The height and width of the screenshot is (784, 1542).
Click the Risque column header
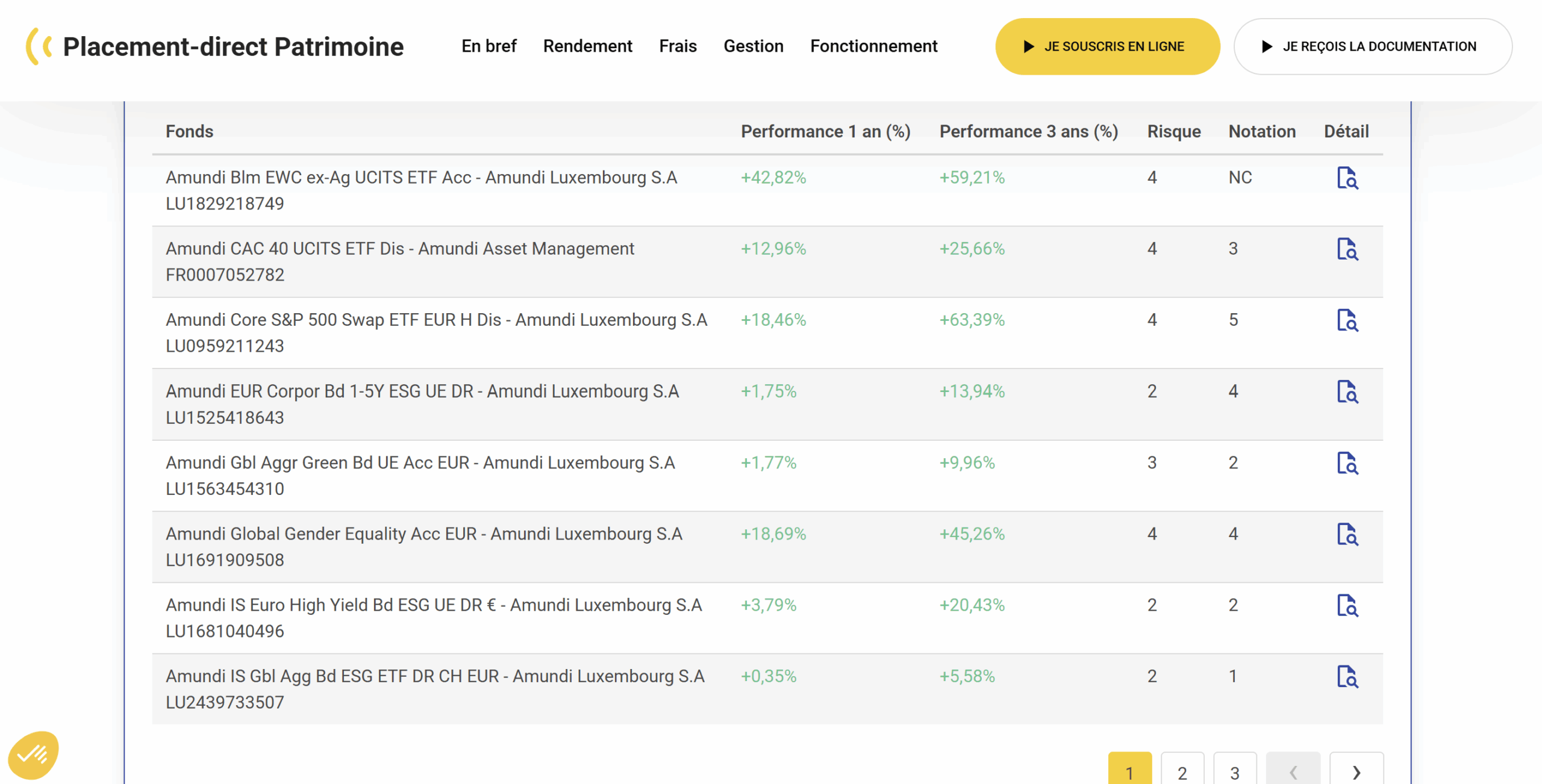coord(1173,131)
